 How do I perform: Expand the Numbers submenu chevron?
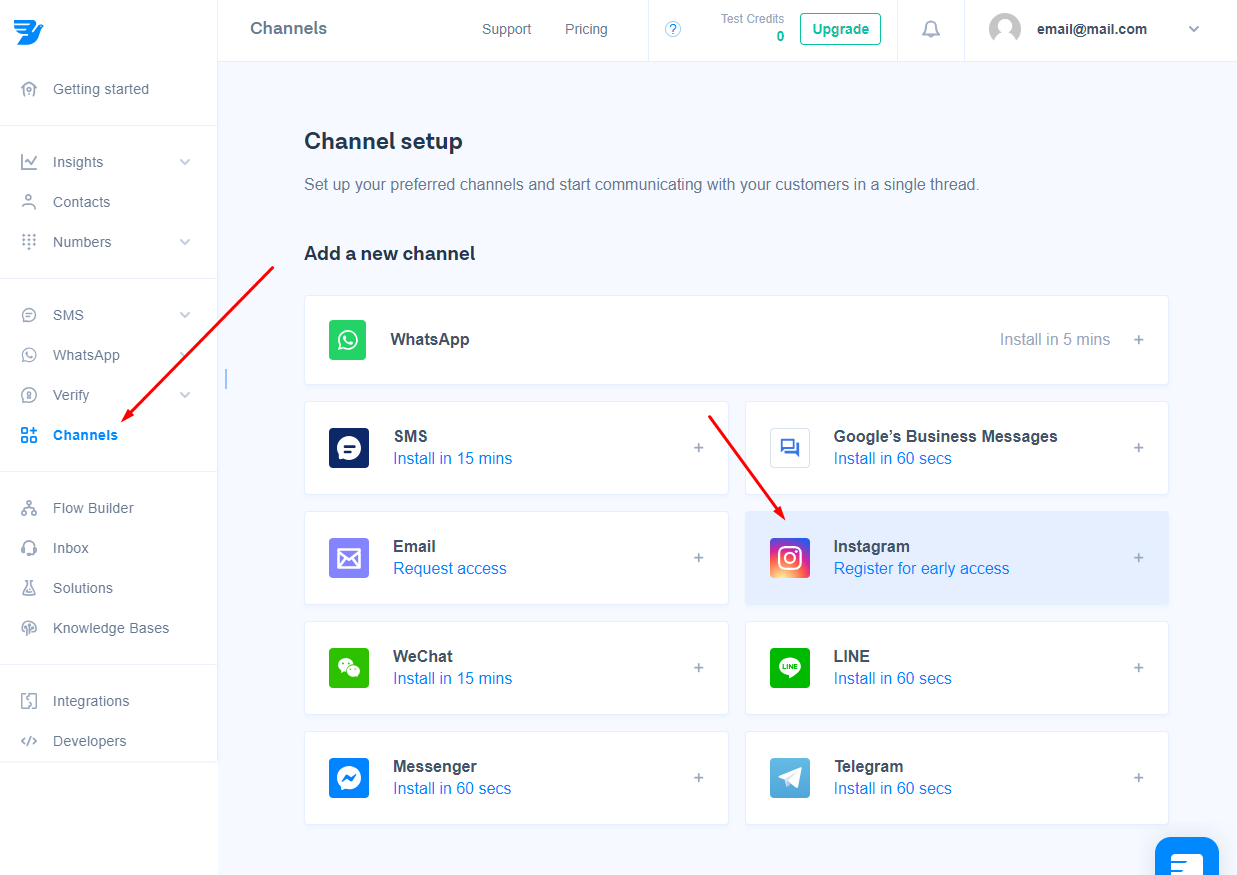[185, 242]
